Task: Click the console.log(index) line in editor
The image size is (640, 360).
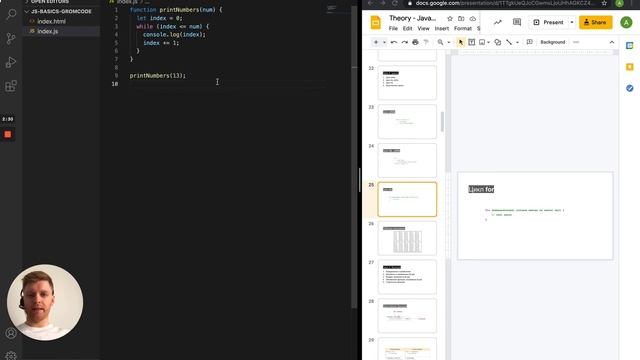Action: point(174,35)
